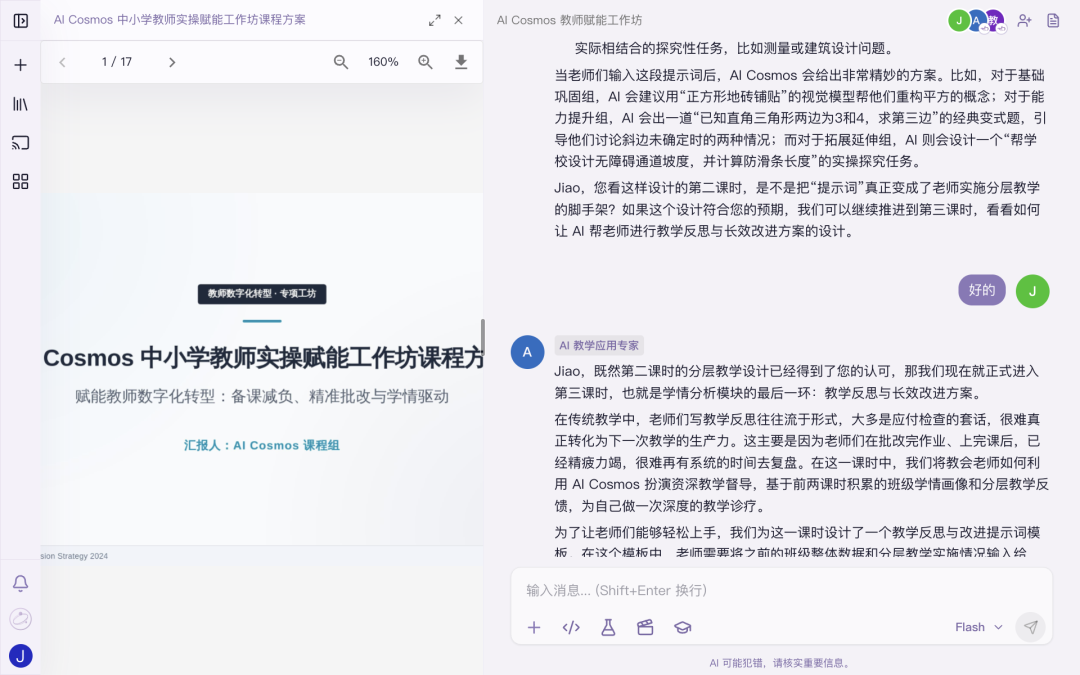
Task: Go to previous page of document
Action: click(63, 62)
